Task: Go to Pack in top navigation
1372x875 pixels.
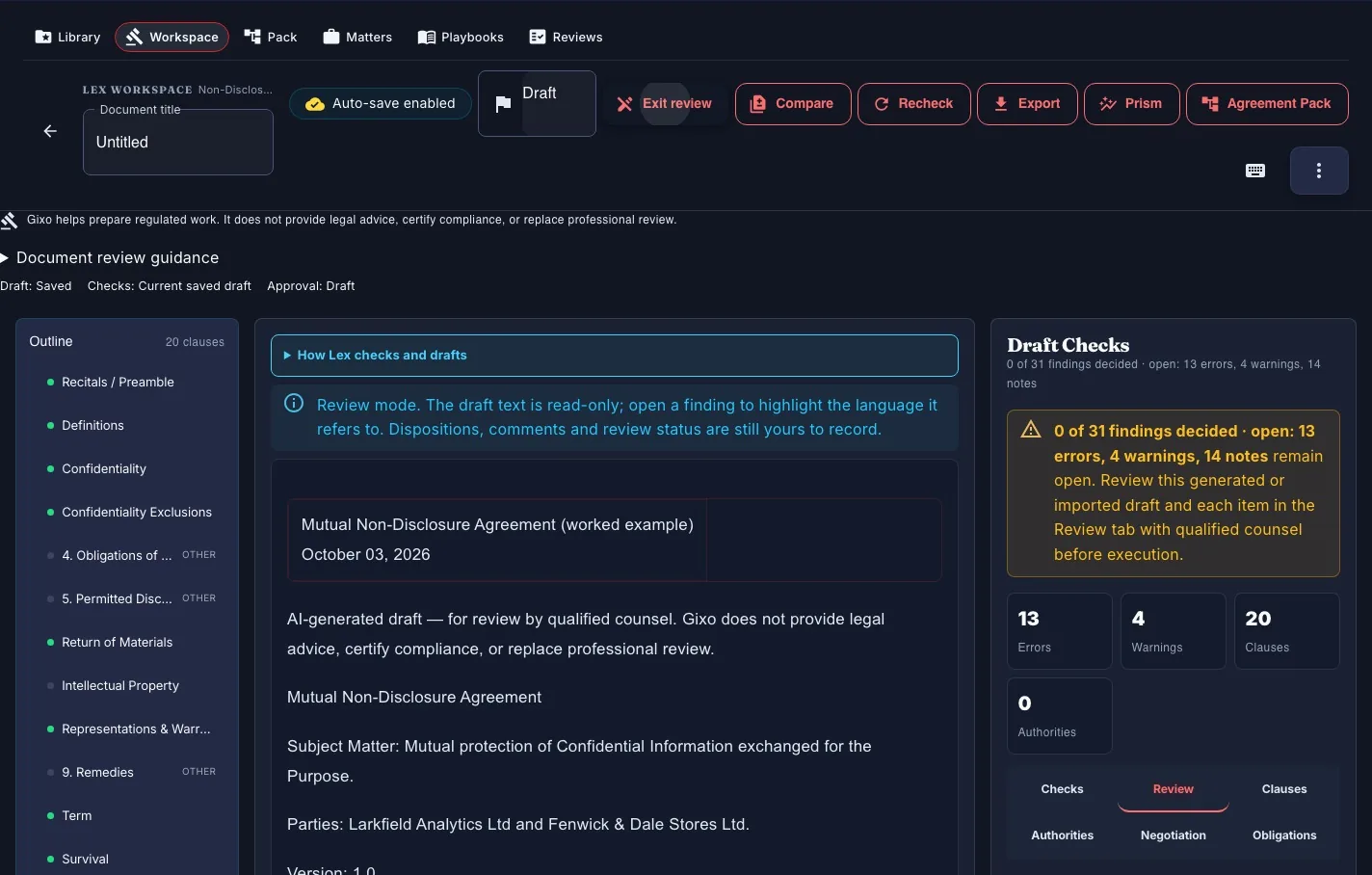Action: pos(271,37)
